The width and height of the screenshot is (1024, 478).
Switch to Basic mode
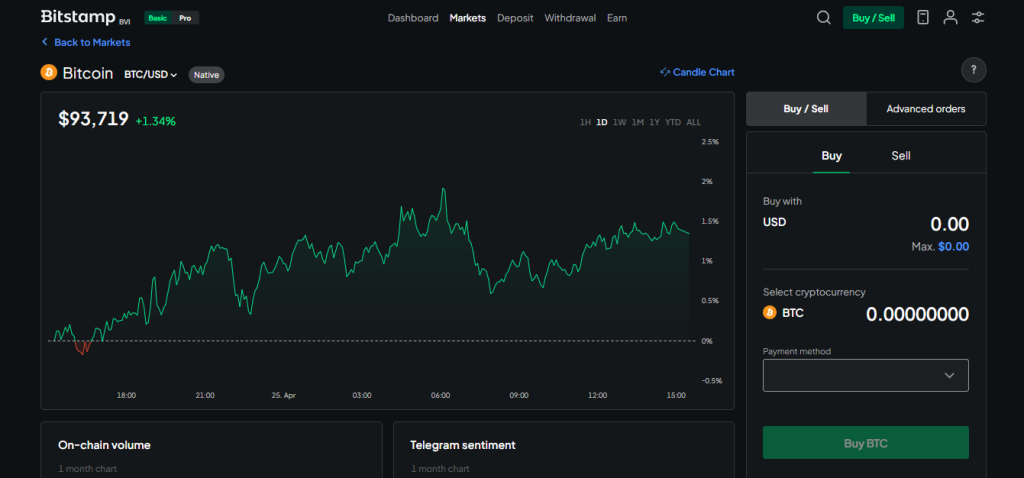coord(157,18)
